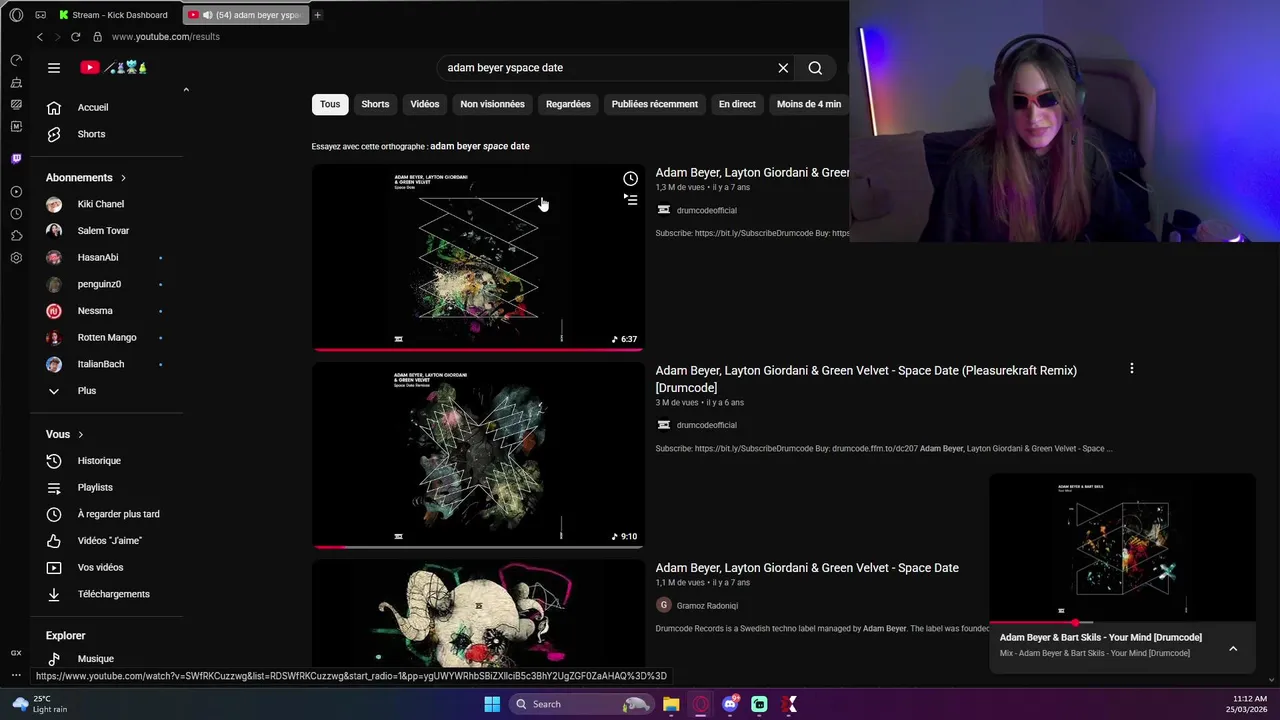Reload the current page
The image size is (1280, 720).
coord(75,37)
